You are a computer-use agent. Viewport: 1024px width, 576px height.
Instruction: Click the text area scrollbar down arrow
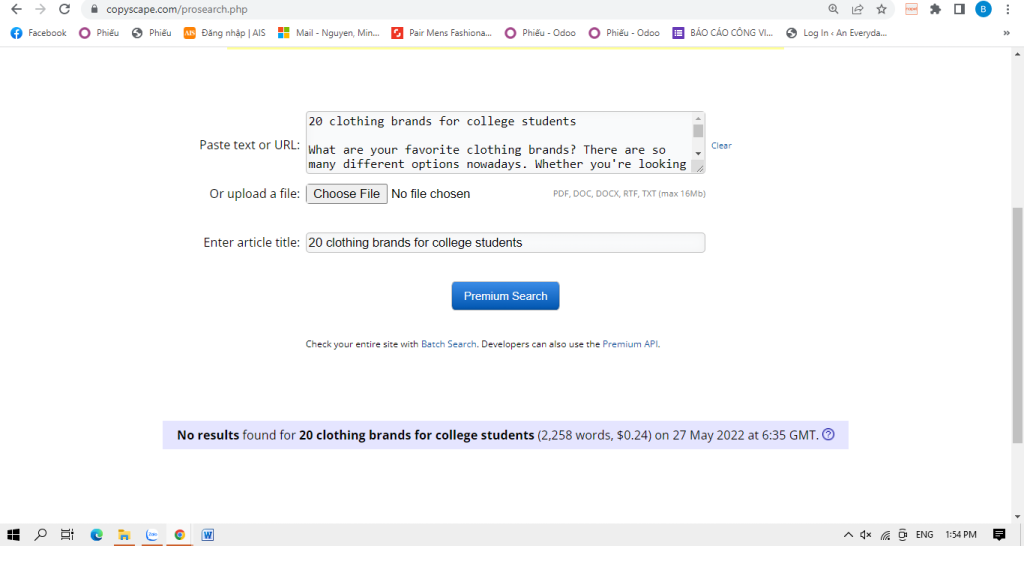[x=698, y=153]
